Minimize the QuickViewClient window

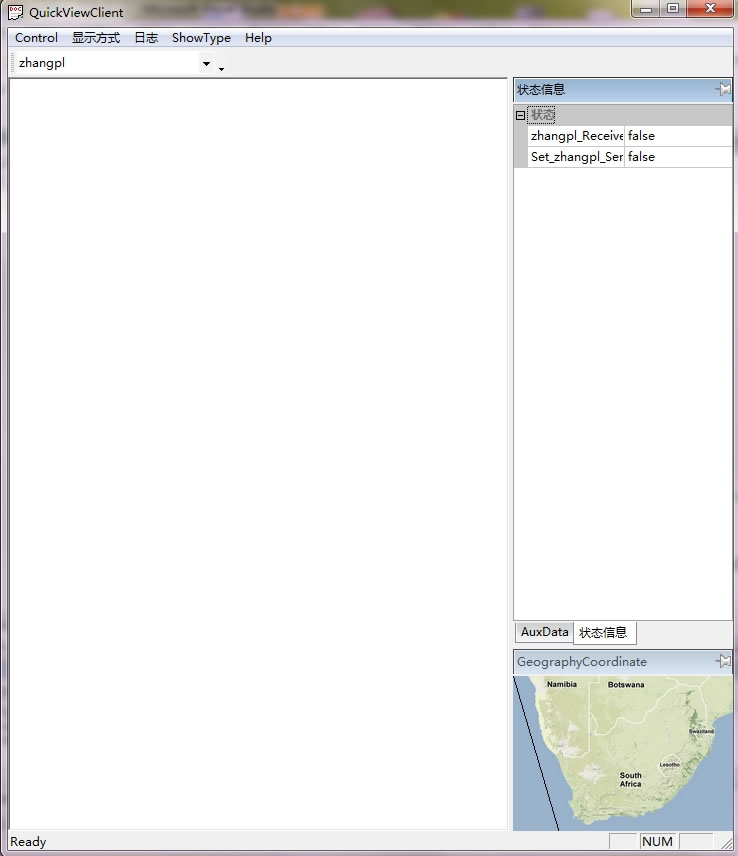646,9
